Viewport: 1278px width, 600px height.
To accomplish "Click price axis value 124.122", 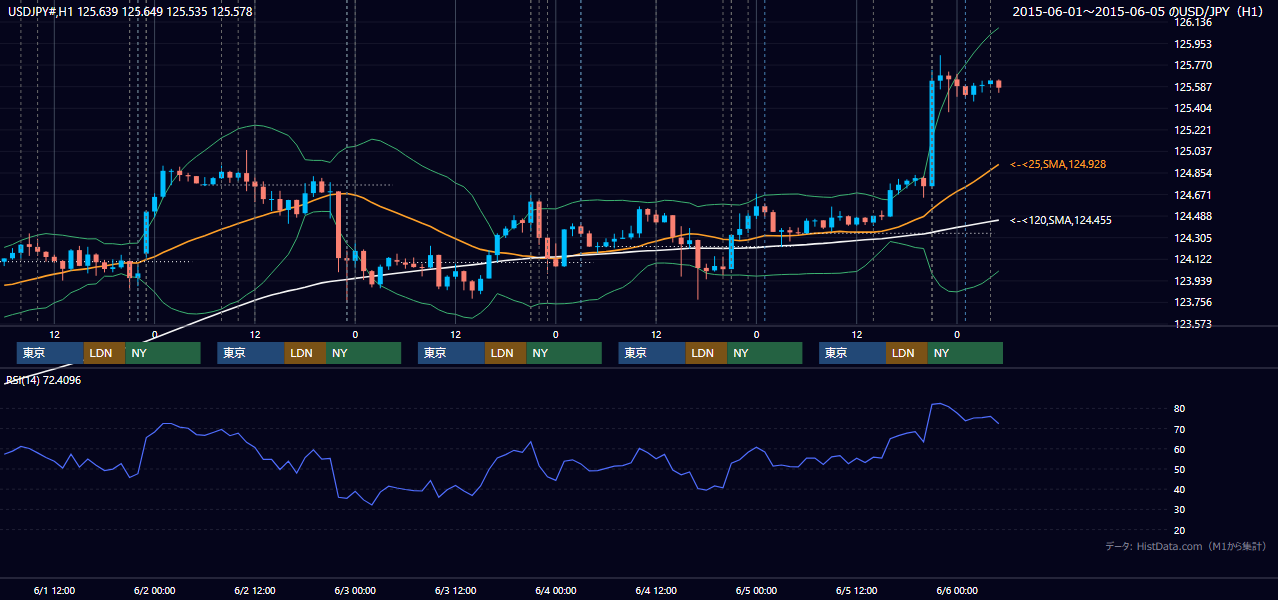I will click(1193, 259).
